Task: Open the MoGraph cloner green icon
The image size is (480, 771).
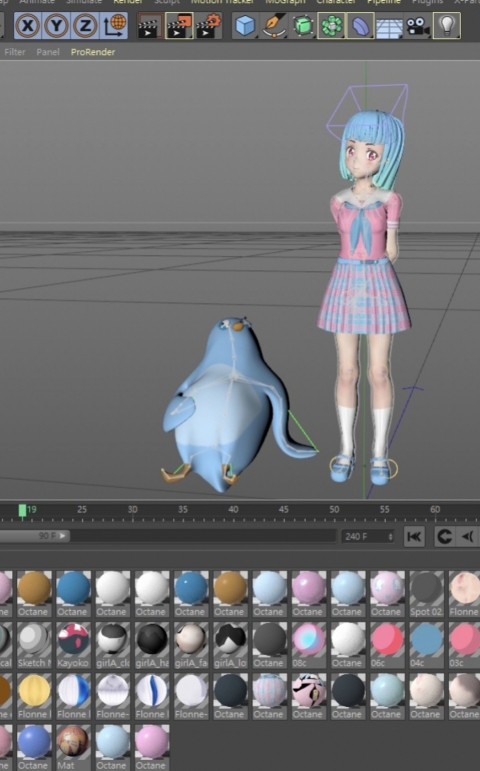Action: [x=331, y=26]
